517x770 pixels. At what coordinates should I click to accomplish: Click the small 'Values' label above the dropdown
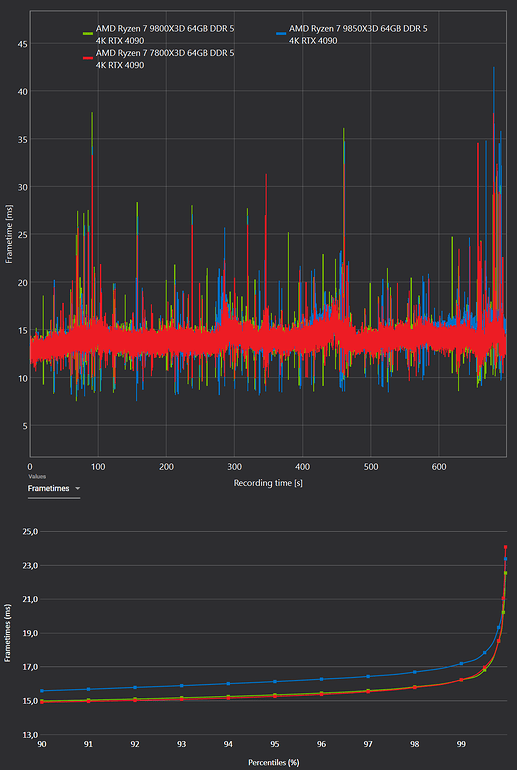pos(37,476)
